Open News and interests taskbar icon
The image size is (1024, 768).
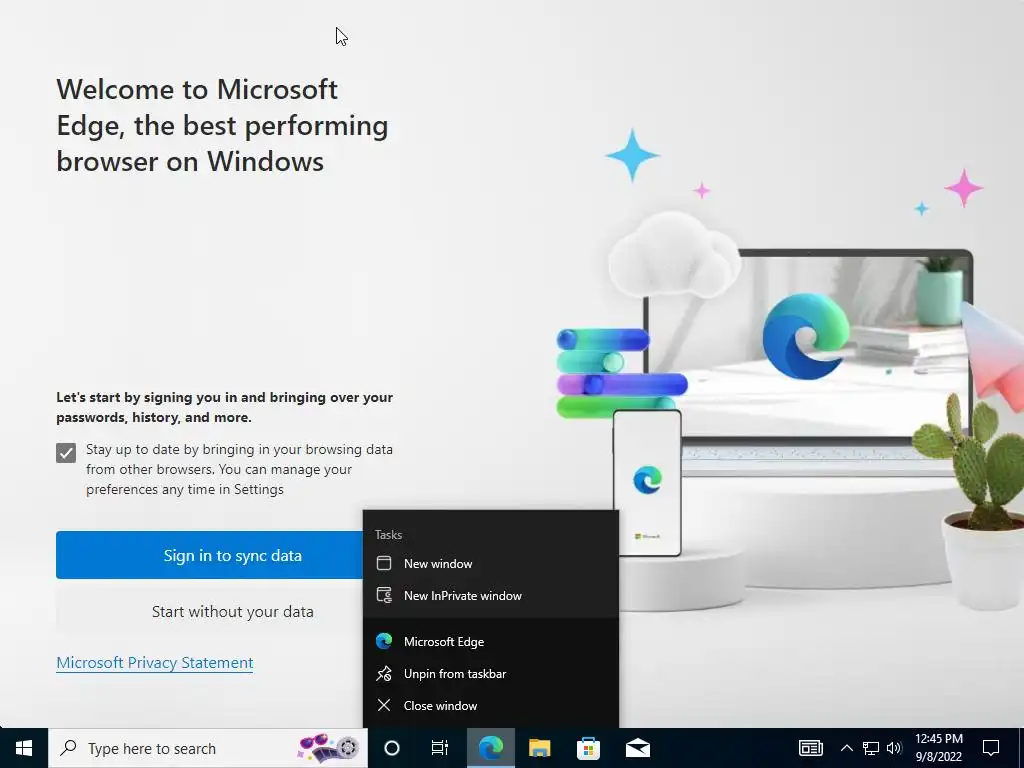click(810, 748)
